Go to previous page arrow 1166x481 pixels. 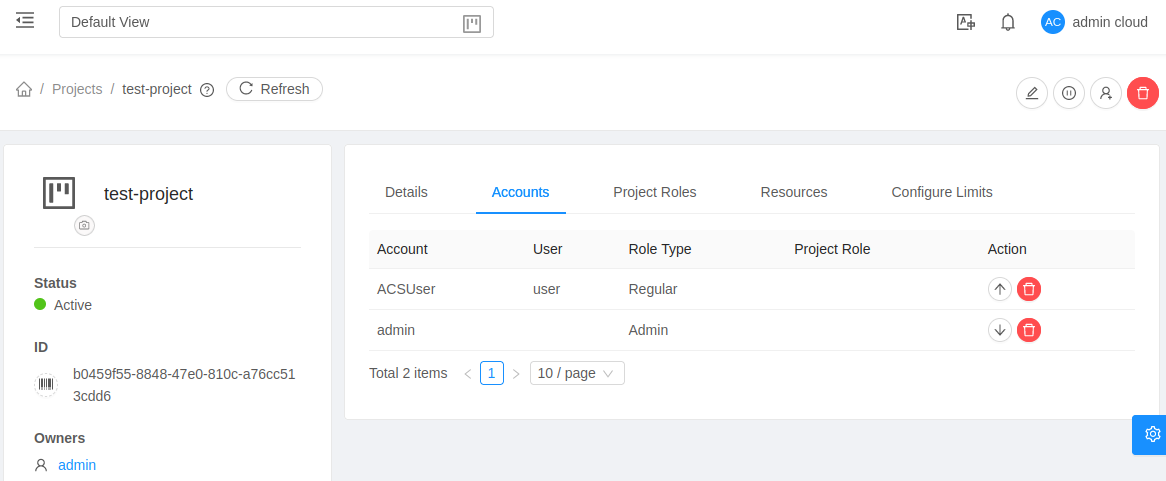(468, 373)
